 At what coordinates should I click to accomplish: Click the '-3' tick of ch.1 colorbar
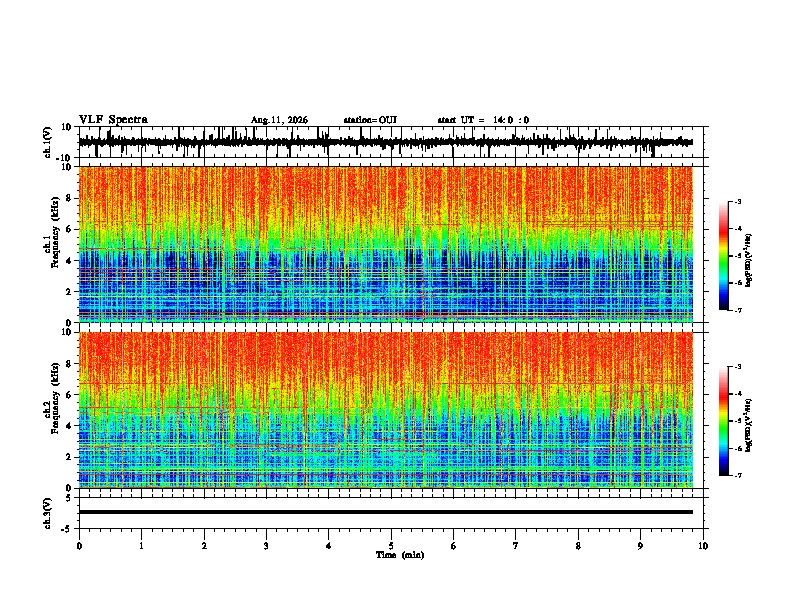(x=738, y=201)
